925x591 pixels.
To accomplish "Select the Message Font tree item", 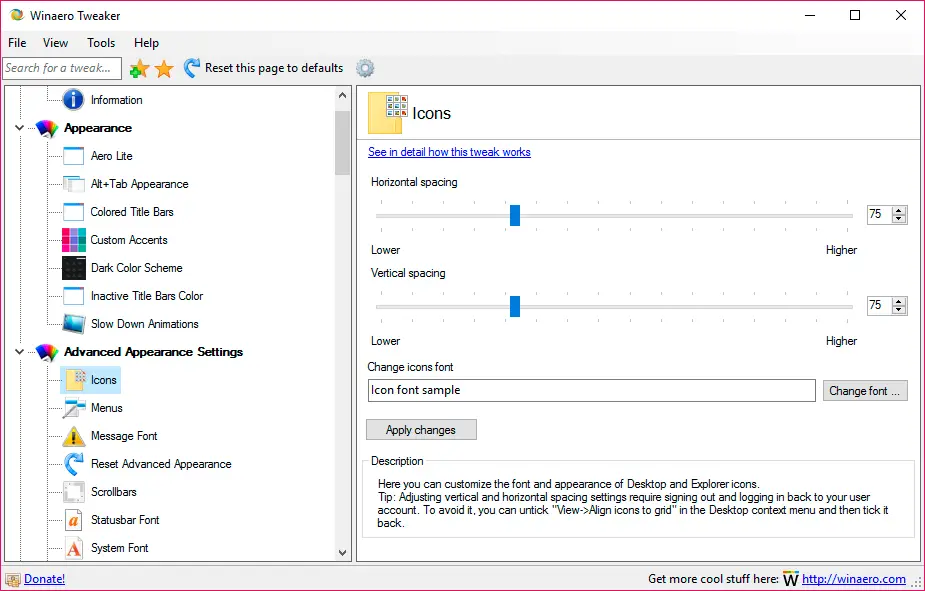I will click(x=124, y=436).
